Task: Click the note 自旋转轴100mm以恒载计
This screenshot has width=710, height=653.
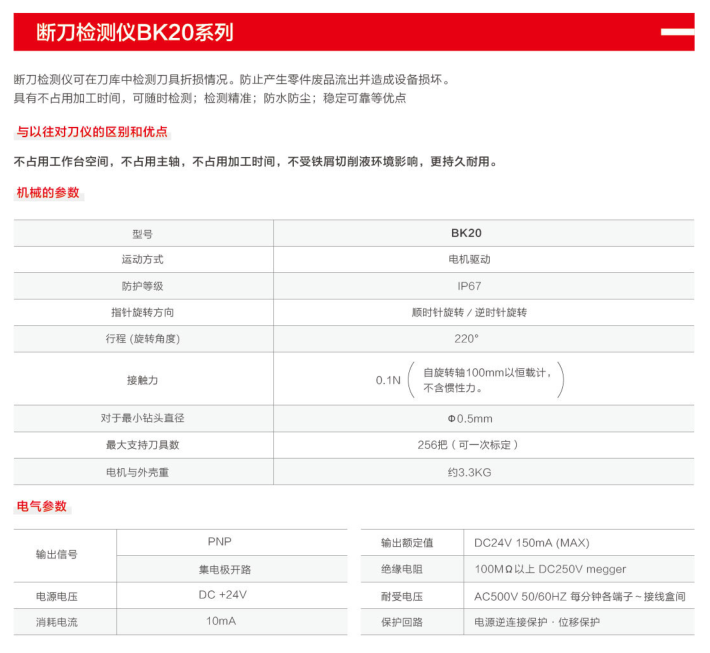Action: [488, 373]
